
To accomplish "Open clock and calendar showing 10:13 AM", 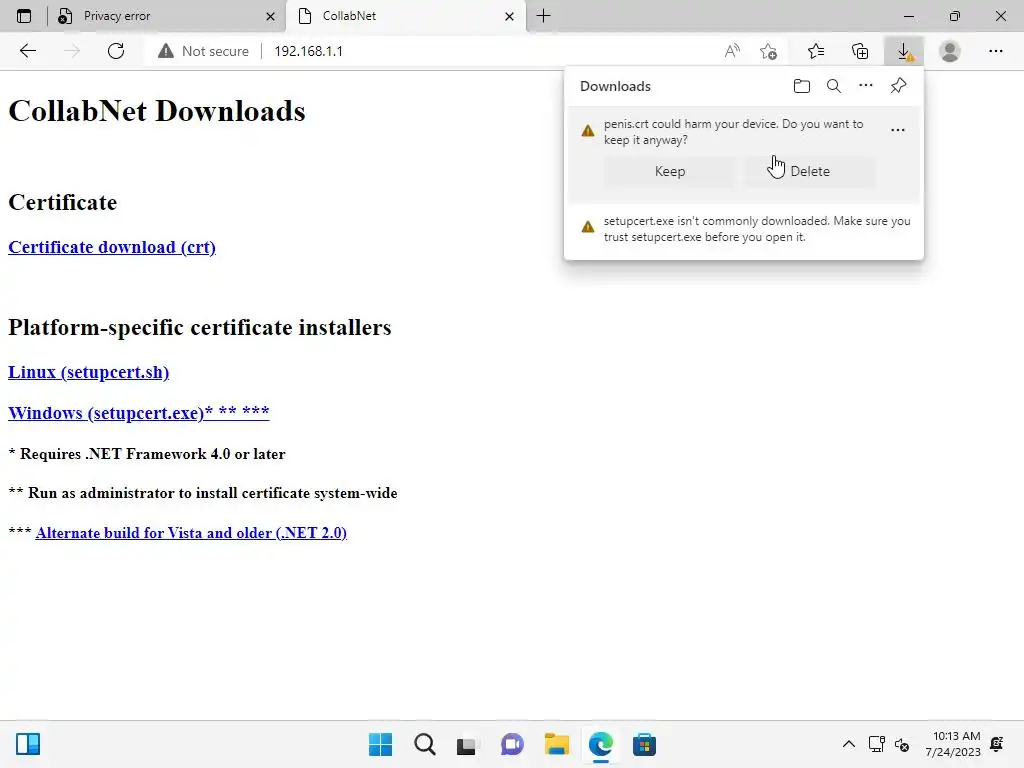I will tap(953, 744).
